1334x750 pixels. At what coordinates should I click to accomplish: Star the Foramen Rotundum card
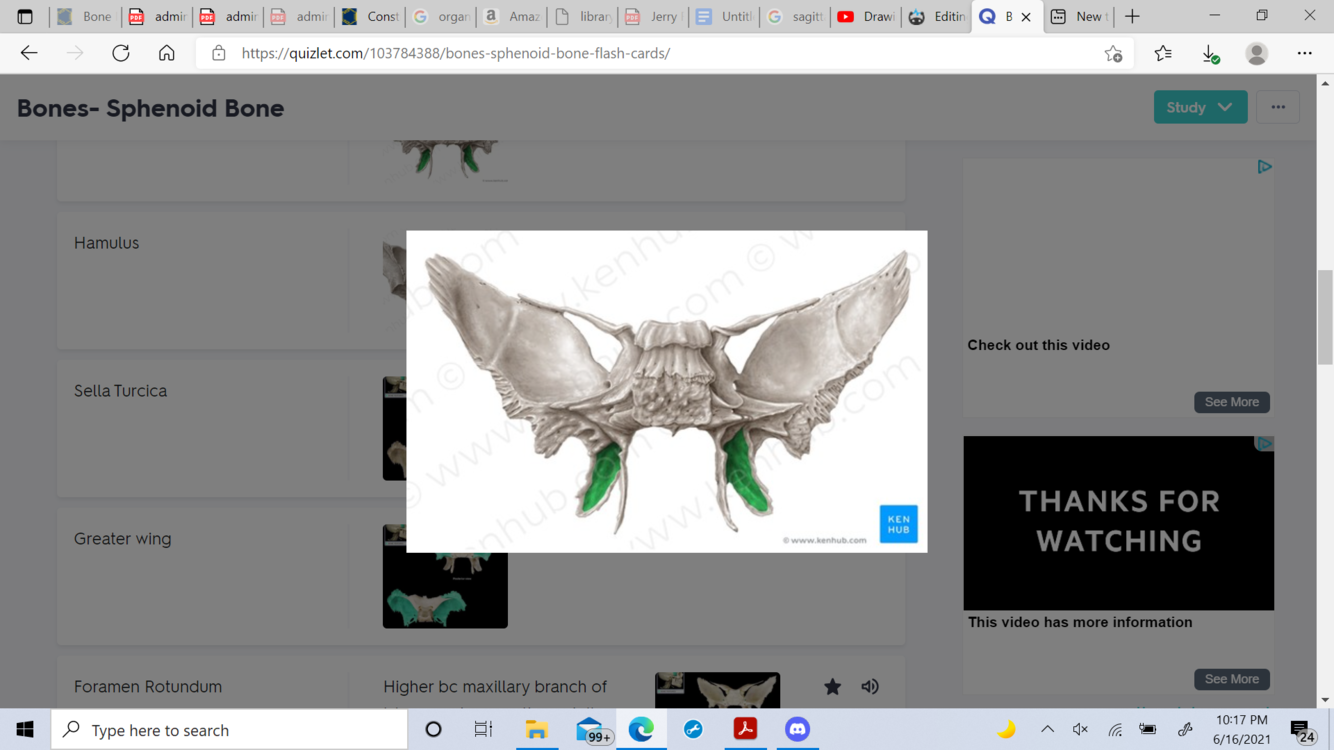(832, 687)
